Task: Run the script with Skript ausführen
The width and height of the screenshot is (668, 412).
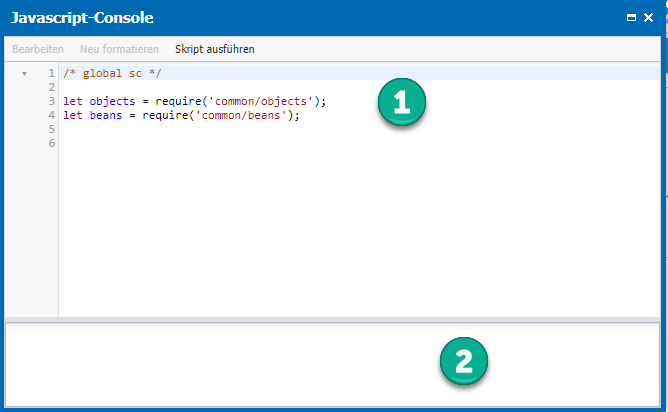Action: point(215,49)
